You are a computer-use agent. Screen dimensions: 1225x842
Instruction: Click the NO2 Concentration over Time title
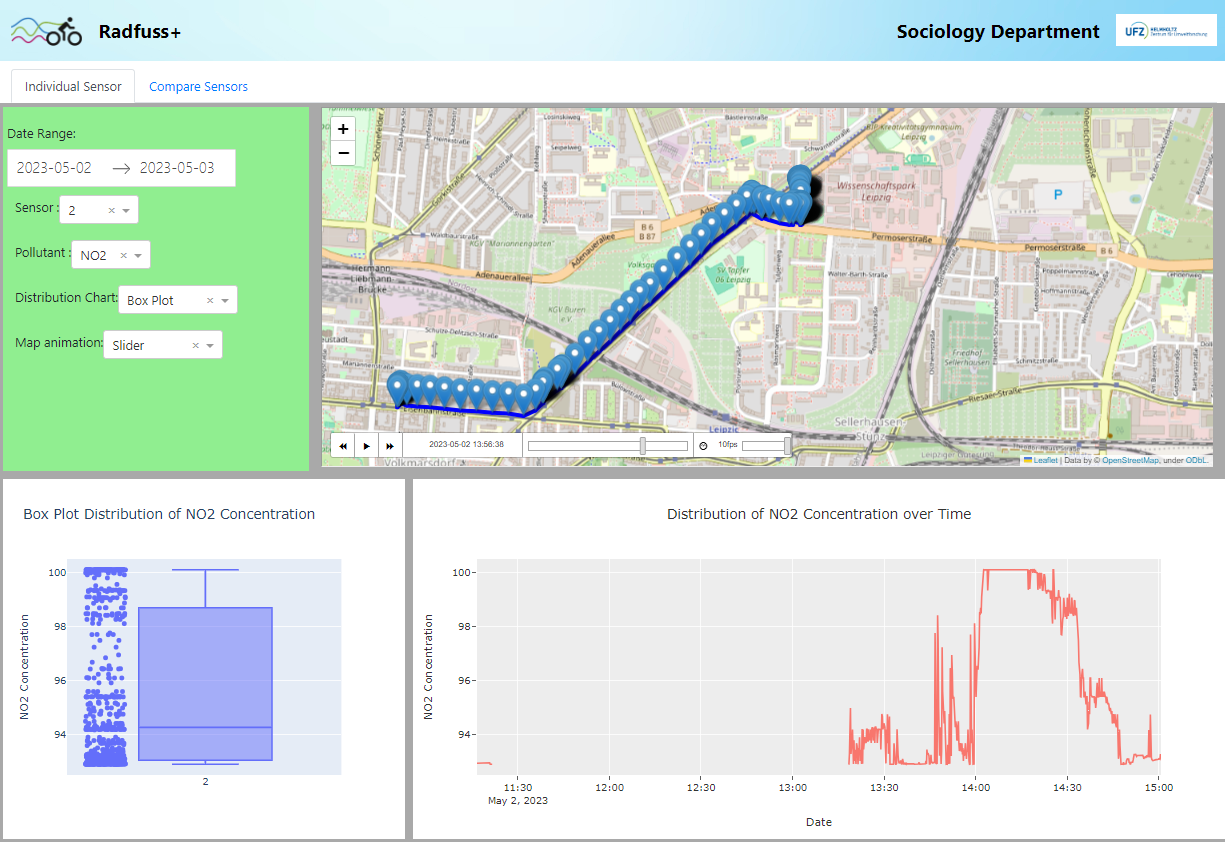tap(819, 514)
